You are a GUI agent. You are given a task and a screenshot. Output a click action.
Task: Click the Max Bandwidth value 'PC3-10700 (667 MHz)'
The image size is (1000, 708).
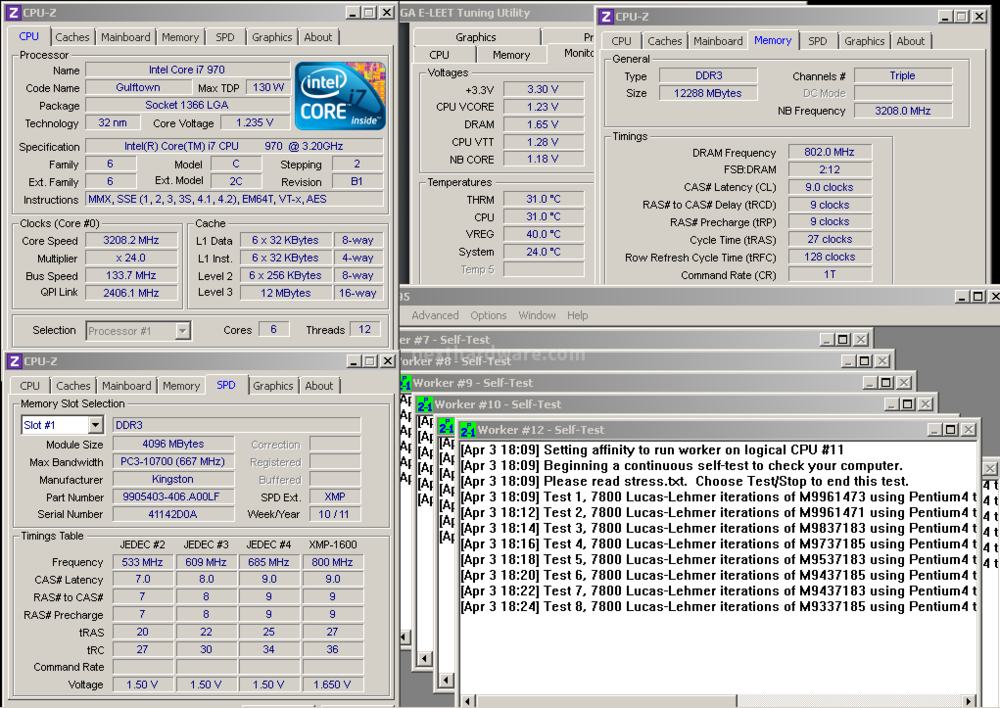click(173, 461)
